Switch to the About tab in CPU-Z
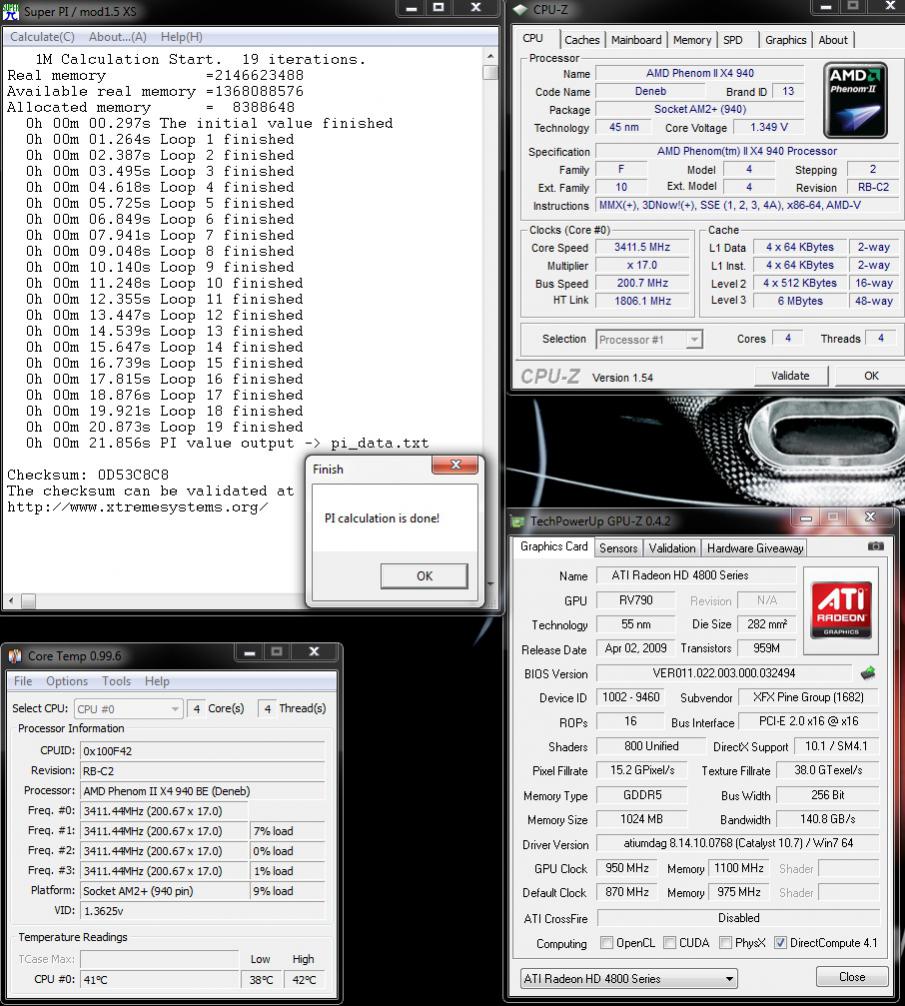 click(x=833, y=40)
